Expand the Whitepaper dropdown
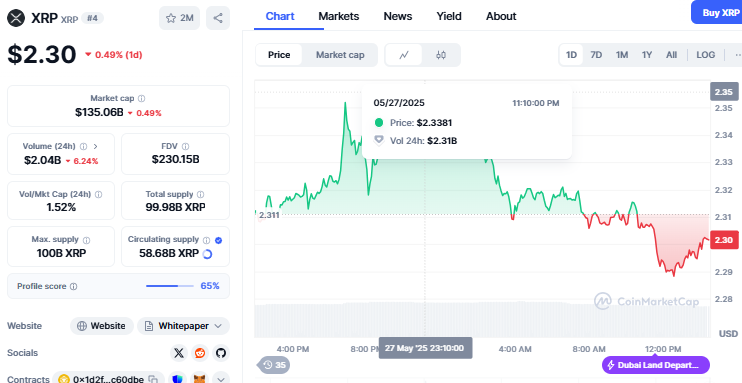This screenshot has height=383, width=742. (184, 326)
